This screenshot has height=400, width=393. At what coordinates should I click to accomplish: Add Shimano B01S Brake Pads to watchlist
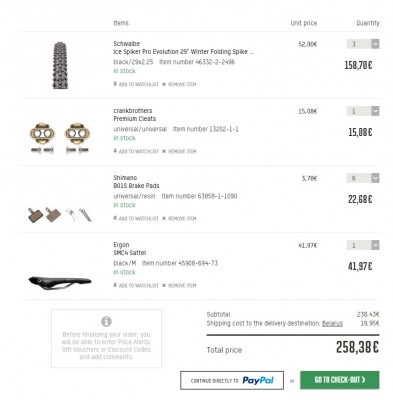tap(136, 218)
